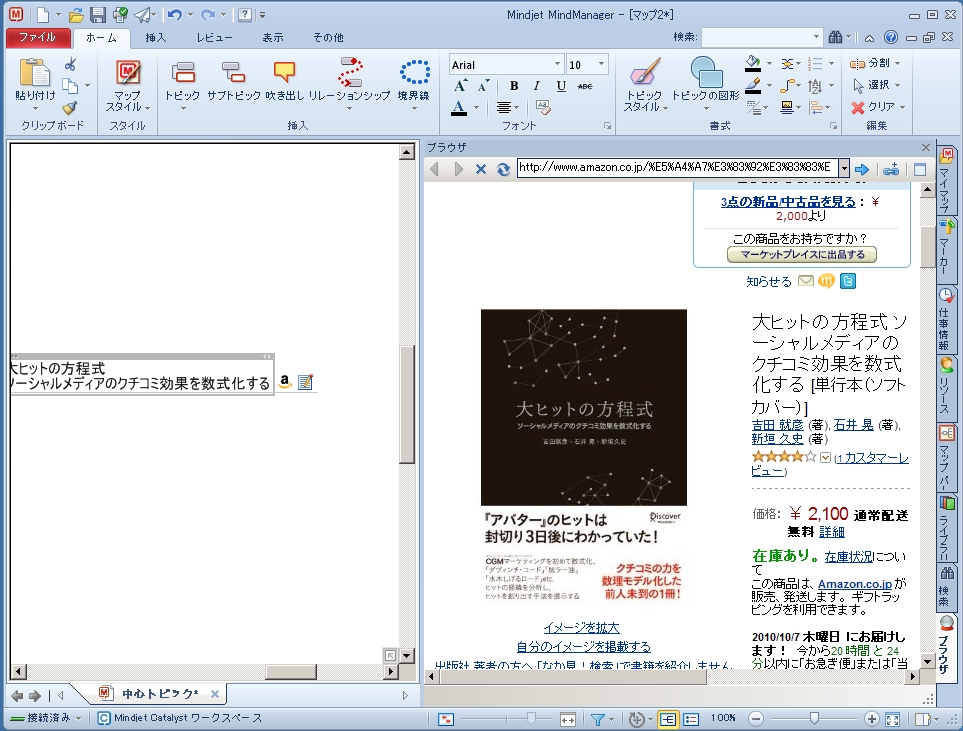The width and height of the screenshot is (963, 731).
Task: Click the Clear (クリア) red X icon
Action: 858,108
